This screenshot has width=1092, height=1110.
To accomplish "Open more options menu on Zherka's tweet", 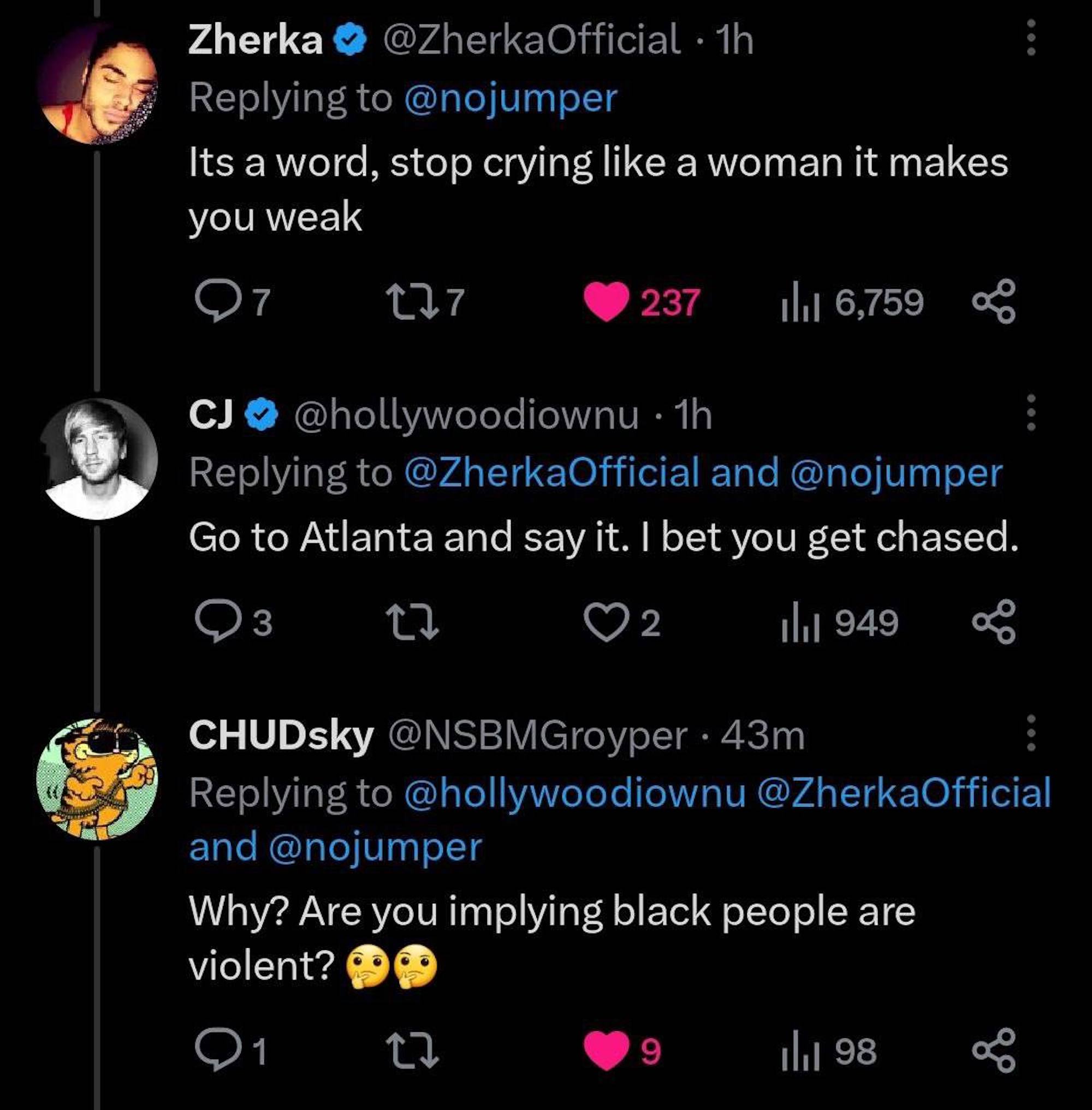I will [x=1031, y=38].
